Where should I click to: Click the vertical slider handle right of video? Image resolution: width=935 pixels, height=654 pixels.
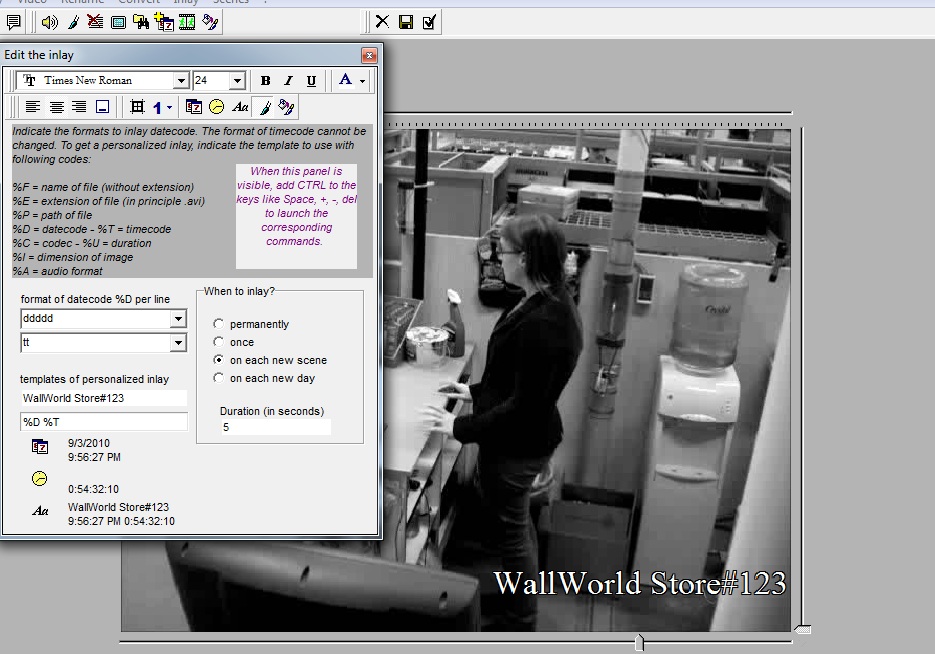tap(803, 630)
